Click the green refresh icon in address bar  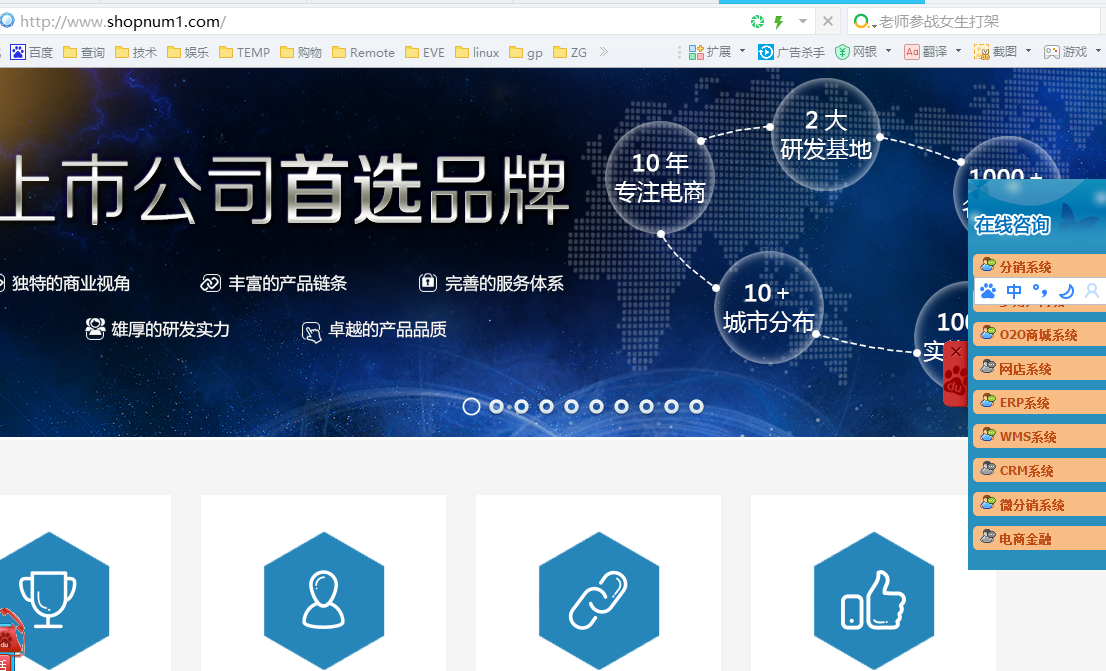click(x=758, y=22)
